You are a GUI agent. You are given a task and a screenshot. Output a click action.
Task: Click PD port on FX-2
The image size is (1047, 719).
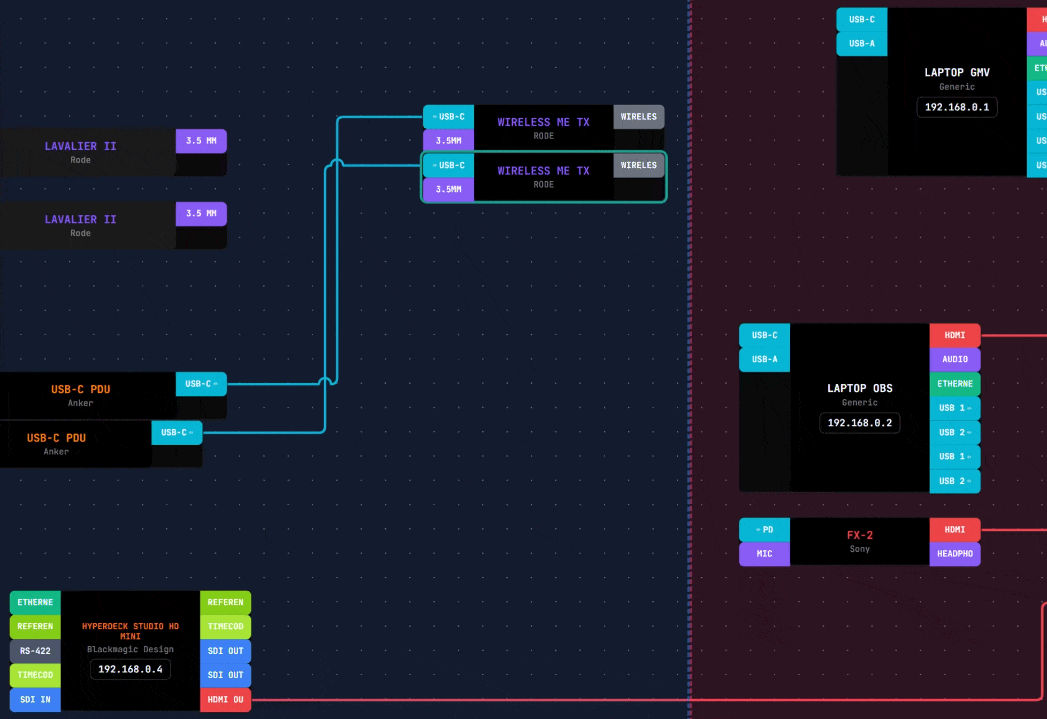pos(764,529)
